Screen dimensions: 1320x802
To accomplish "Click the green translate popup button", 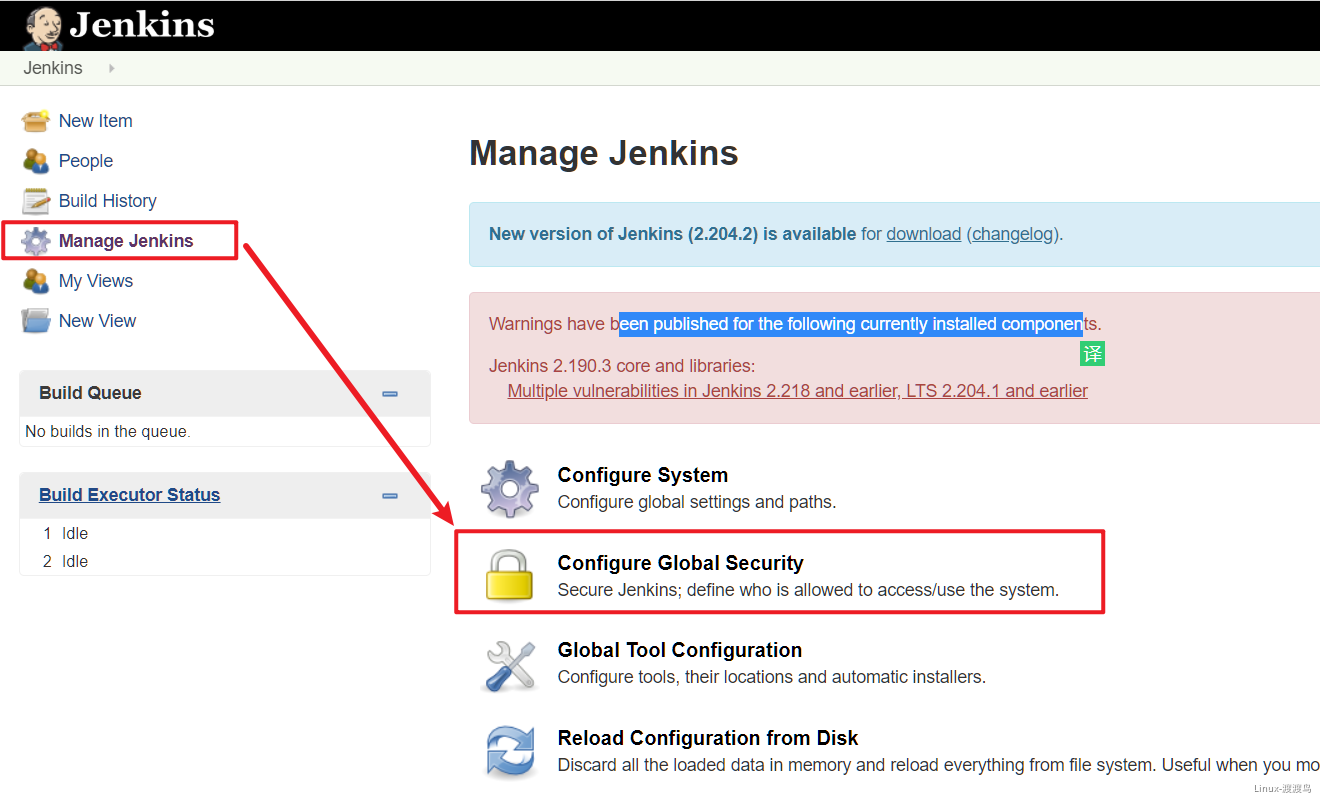I will pyautogui.click(x=1092, y=354).
